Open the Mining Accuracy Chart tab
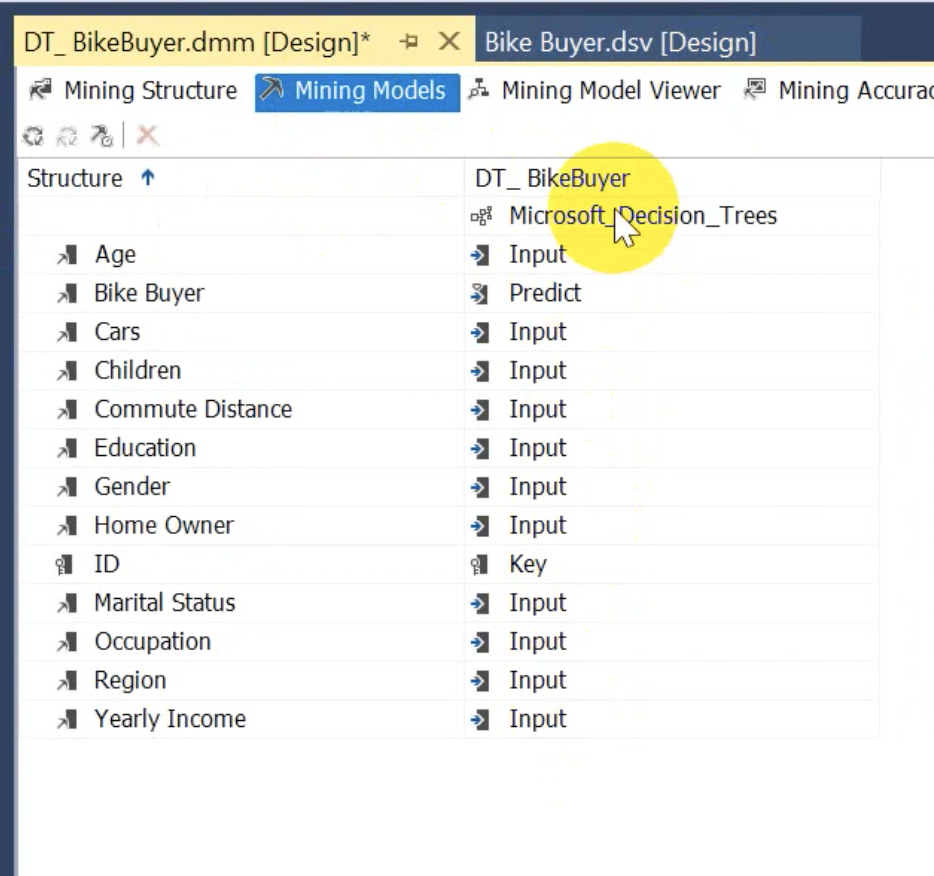 (838, 91)
